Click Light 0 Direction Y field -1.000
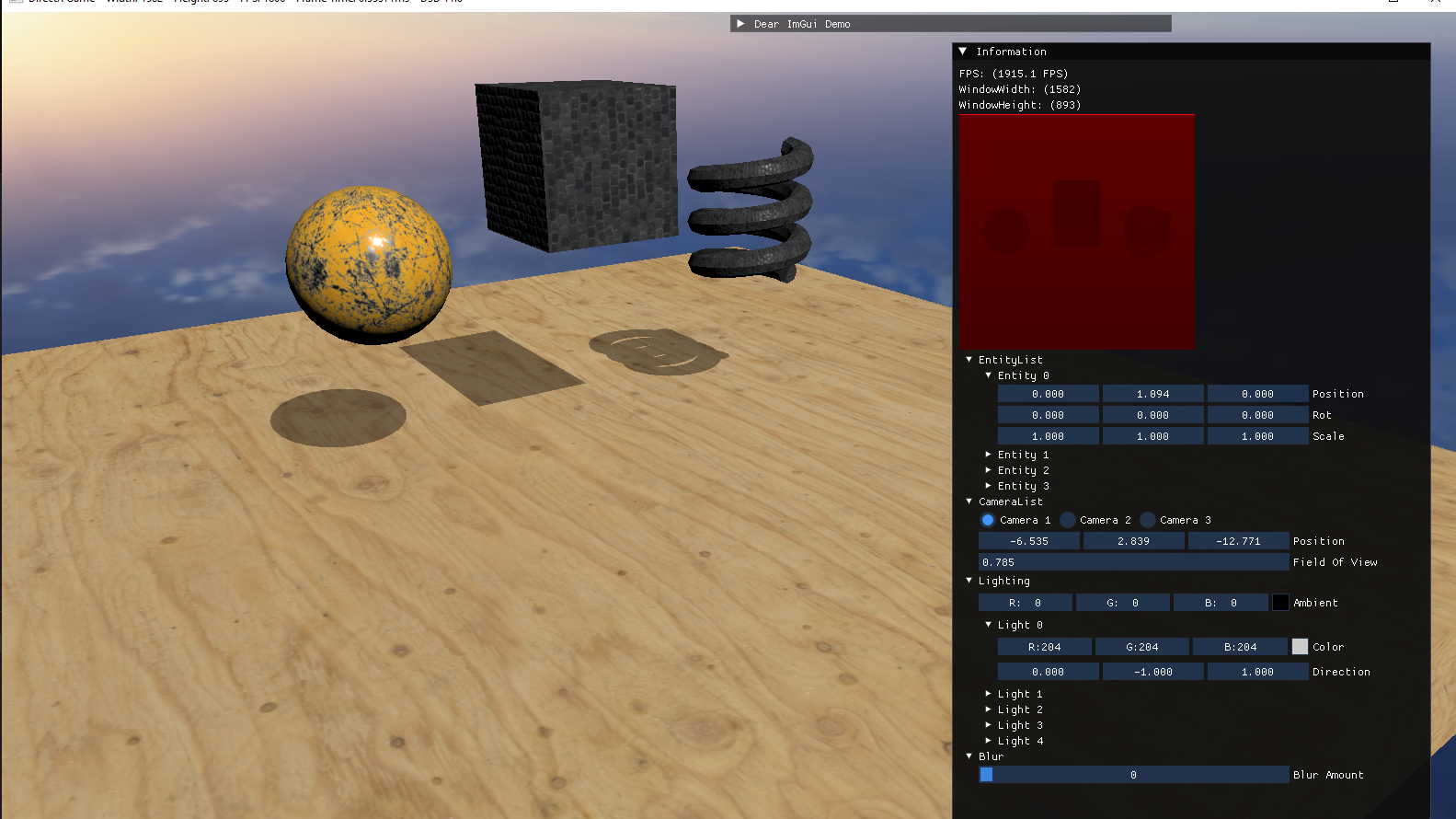 (1153, 672)
